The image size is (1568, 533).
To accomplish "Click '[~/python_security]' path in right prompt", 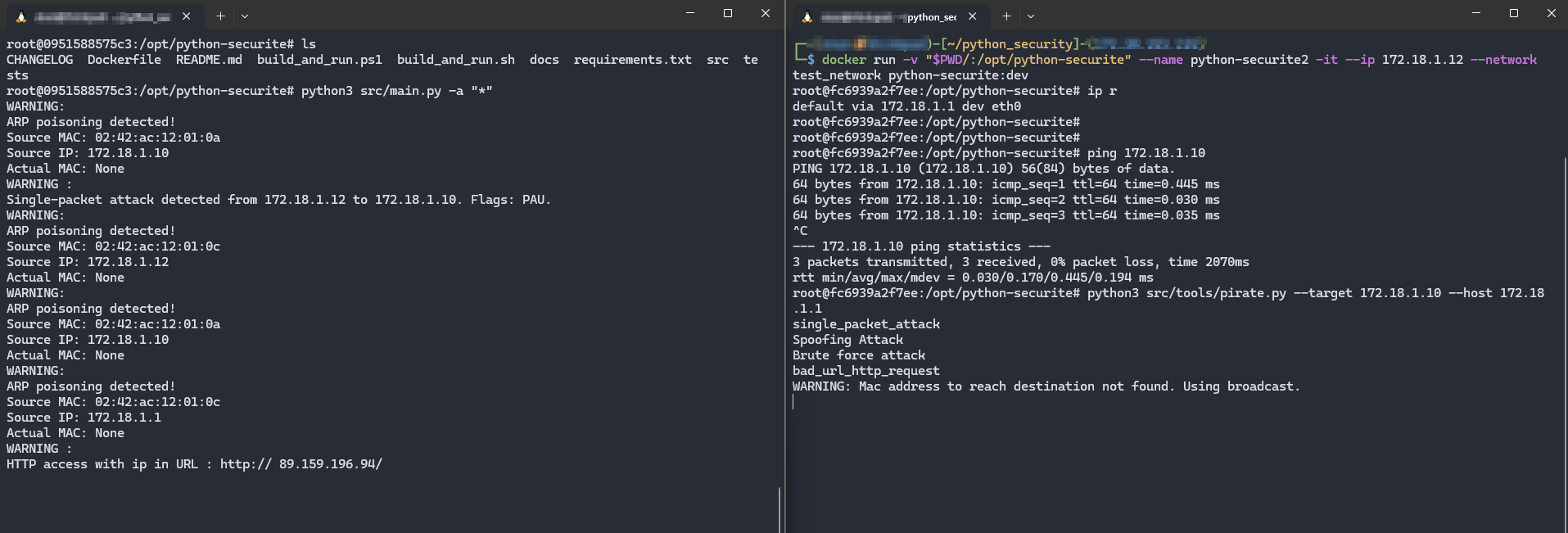I will (x=1010, y=44).
